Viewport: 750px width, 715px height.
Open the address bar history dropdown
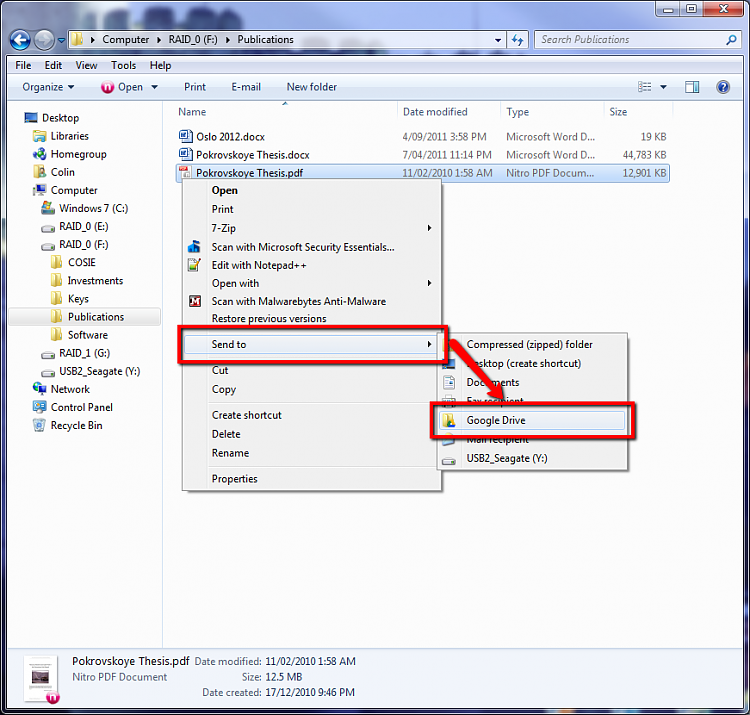(x=498, y=40)
